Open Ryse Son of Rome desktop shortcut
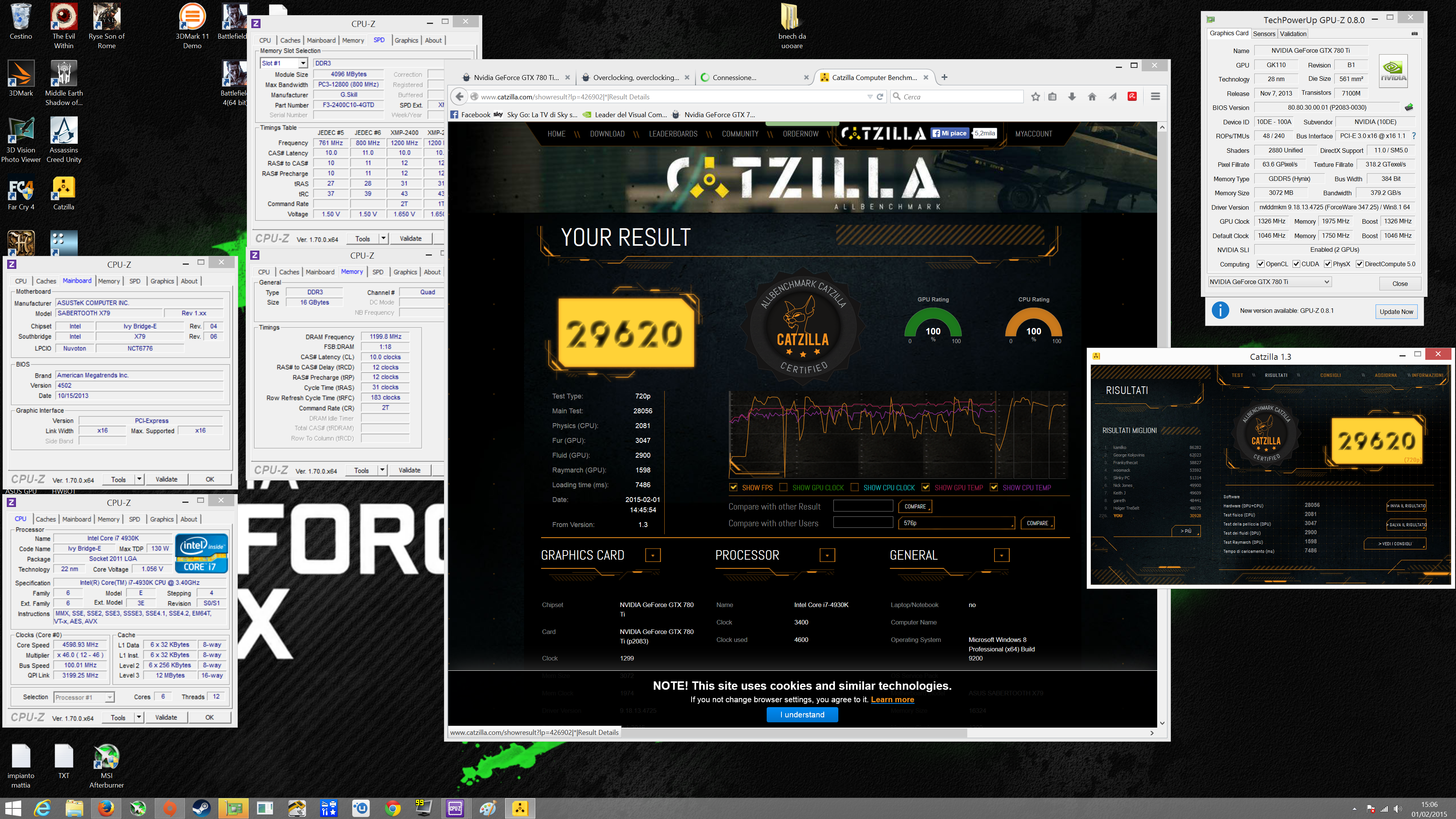This screenshot has width=1456, height=819. (106, 25)
